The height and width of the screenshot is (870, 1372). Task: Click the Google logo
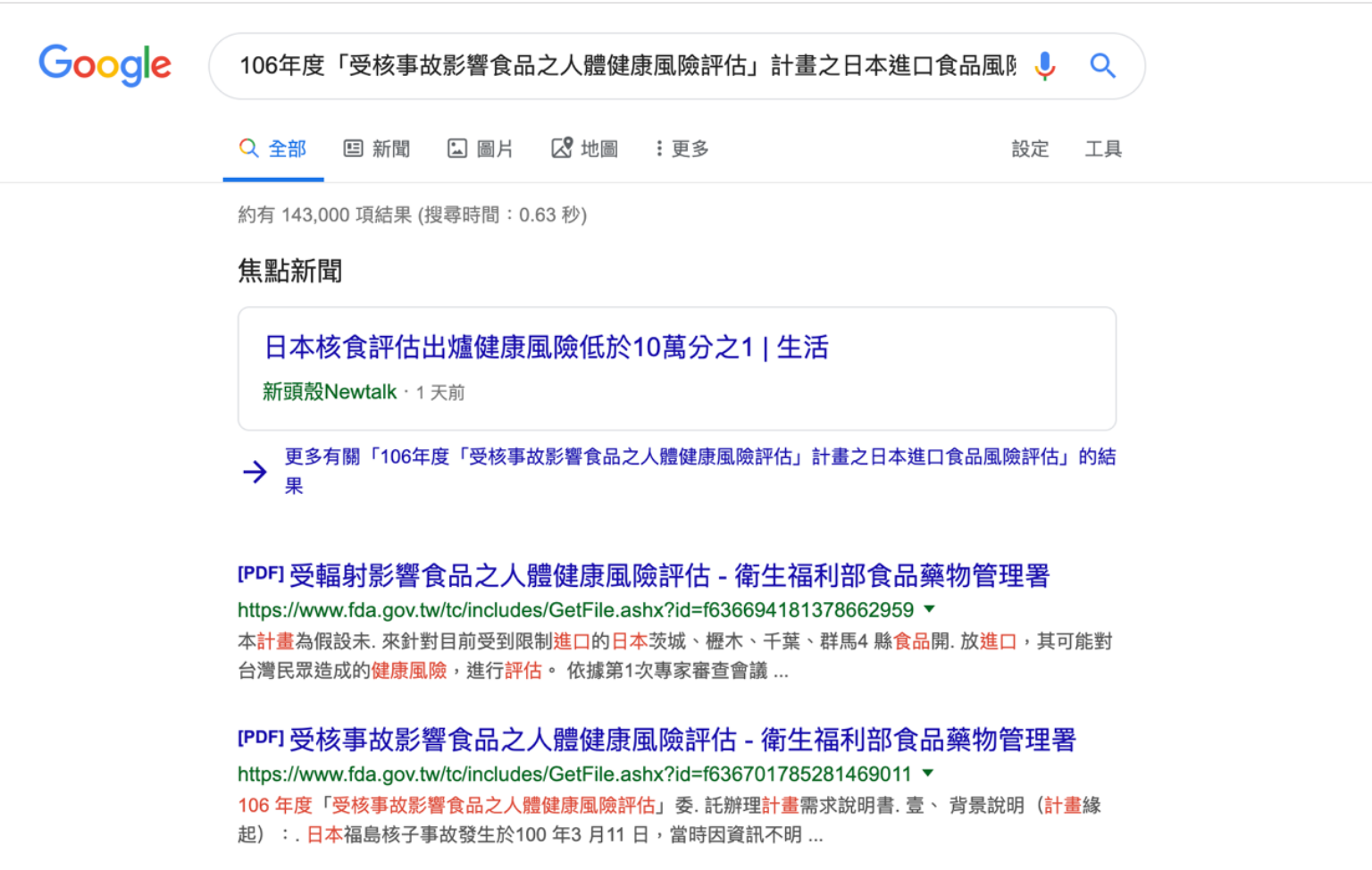click(105, 65)
